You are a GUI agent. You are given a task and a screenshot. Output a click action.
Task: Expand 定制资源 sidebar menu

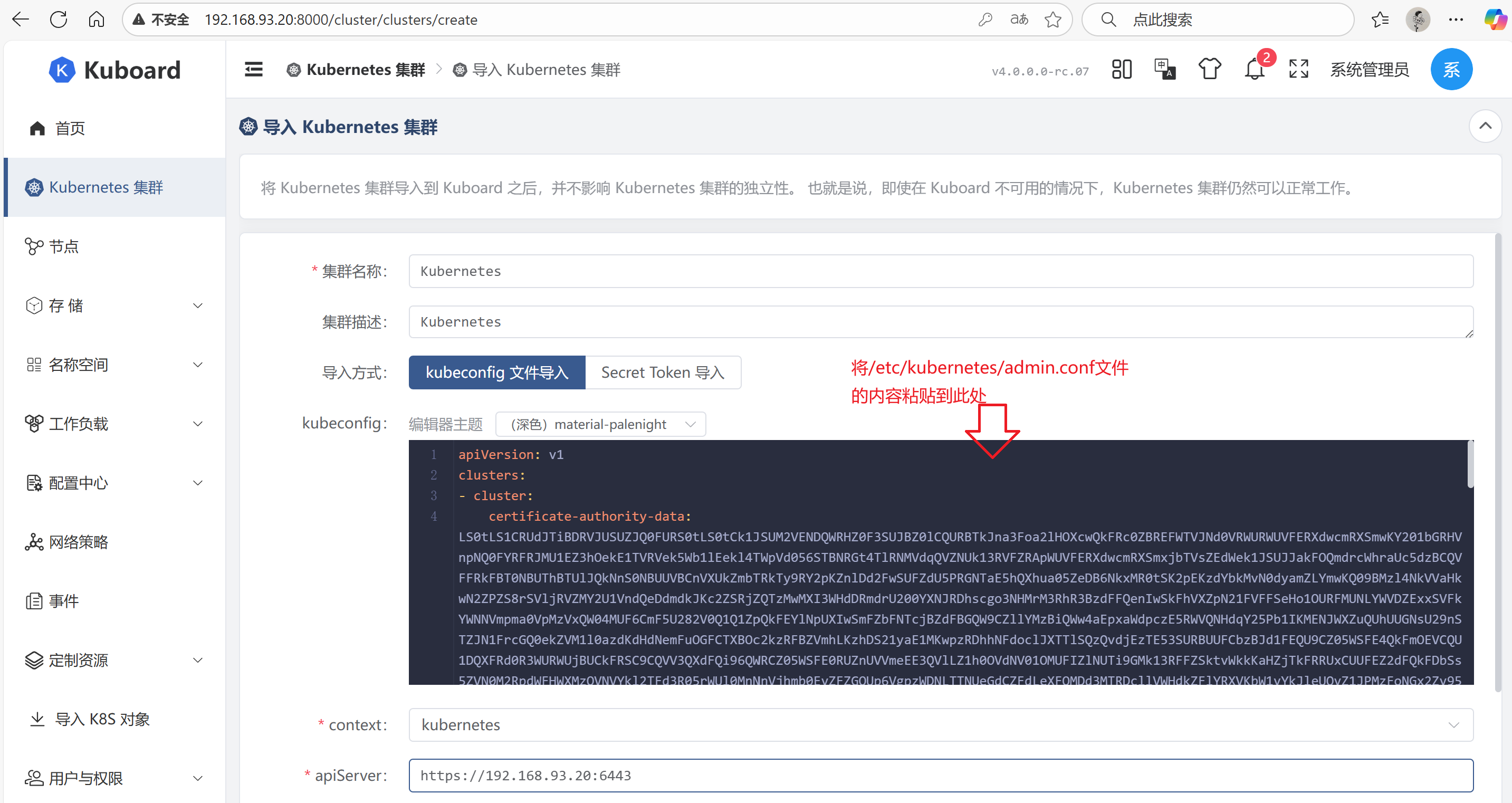coord(115,660)
